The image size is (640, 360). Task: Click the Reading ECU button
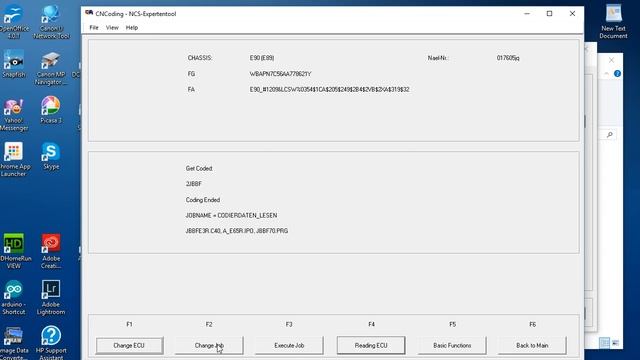pos(371,345)
